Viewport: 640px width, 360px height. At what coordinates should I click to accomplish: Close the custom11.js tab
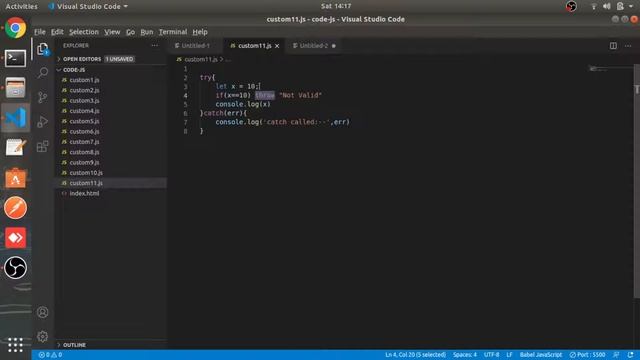coord(277,46)
